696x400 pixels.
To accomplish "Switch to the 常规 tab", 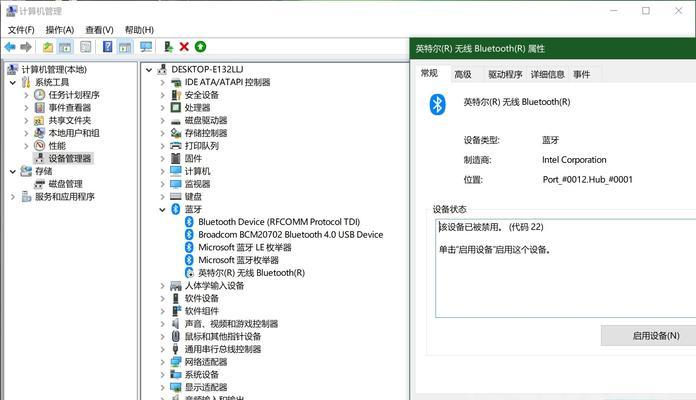I will [x=429, y=73].
